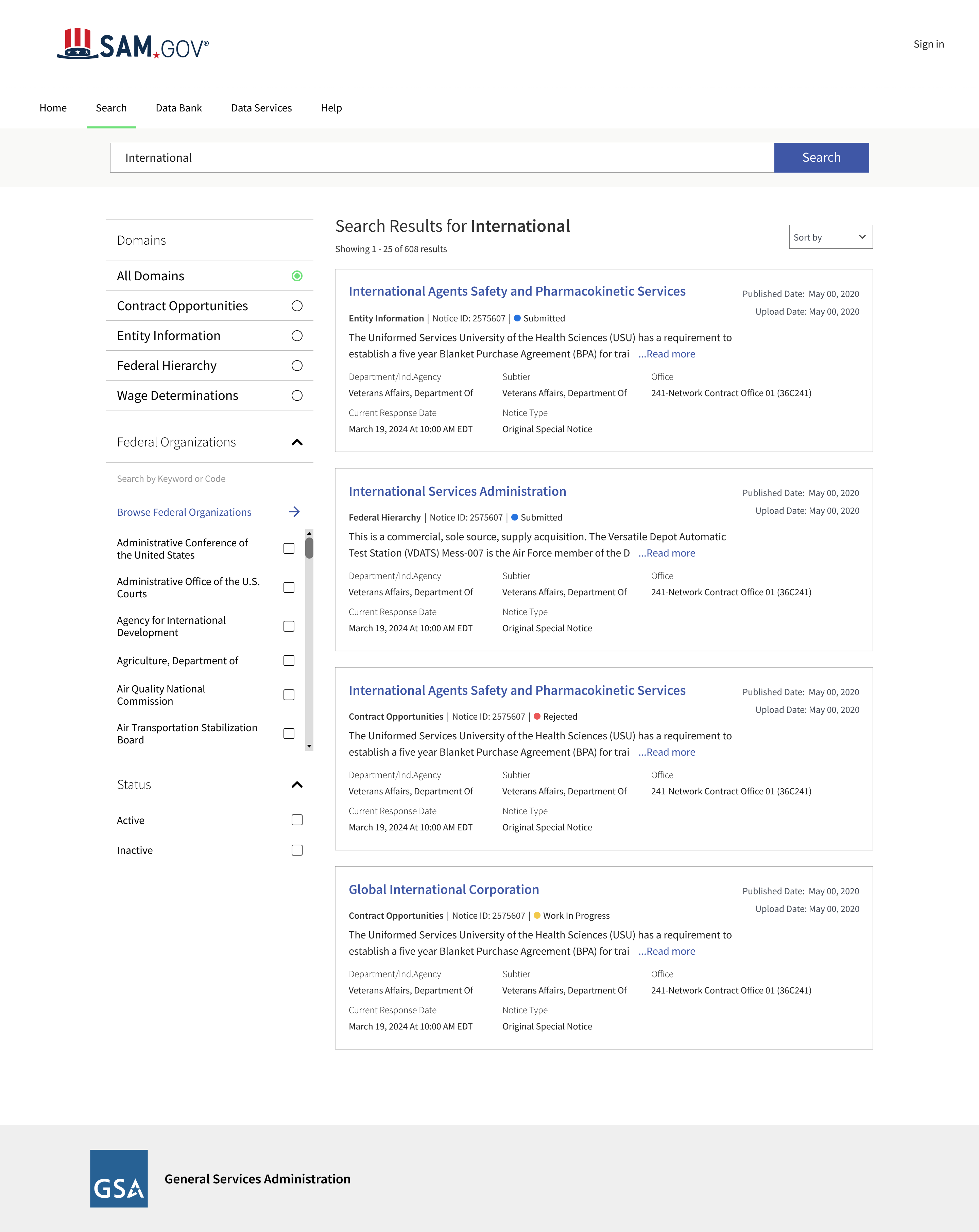Image resolution: width=979 pixels, height=1232 pixels.
Task: Open the Data Services tab
Action: [261, 108]
